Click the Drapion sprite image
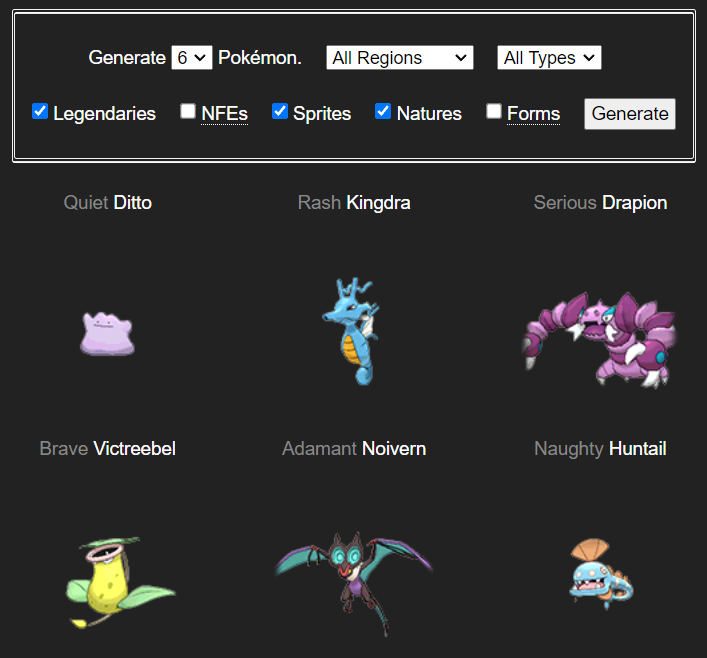Viewport: 707px width, 658px height. tap(600, 340)
